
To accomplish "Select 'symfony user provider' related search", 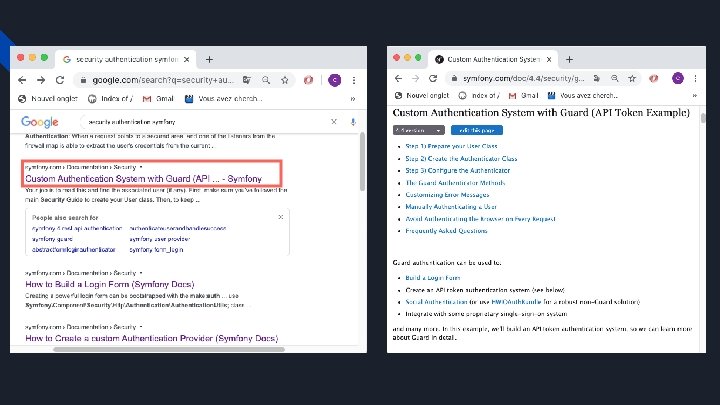I will 159,239.
